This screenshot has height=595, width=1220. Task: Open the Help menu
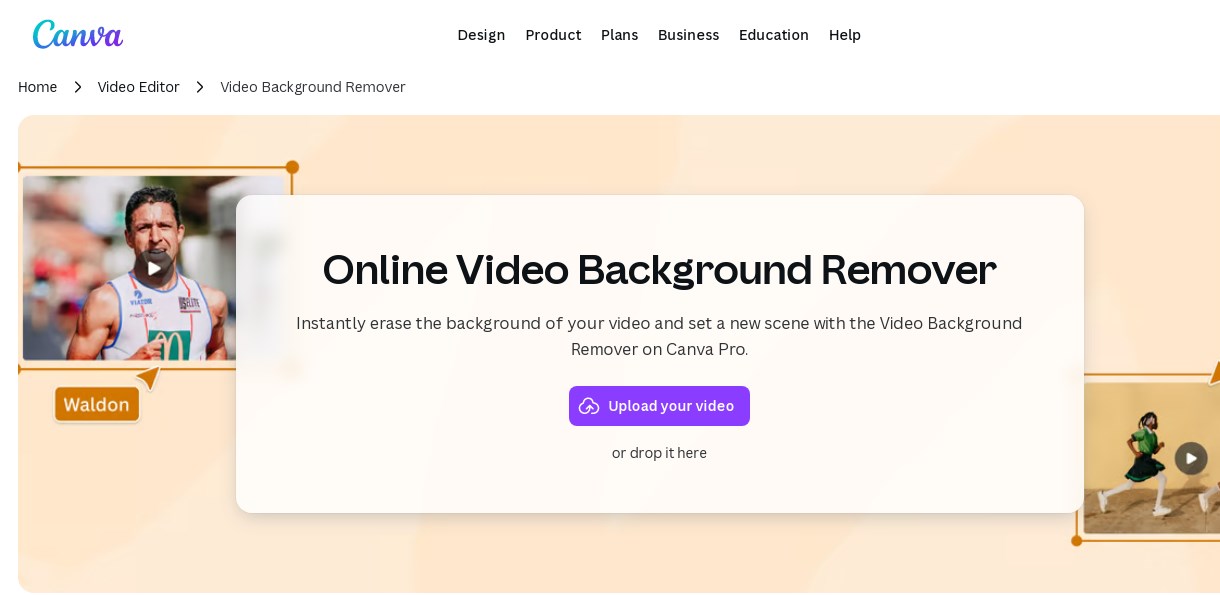845,35
